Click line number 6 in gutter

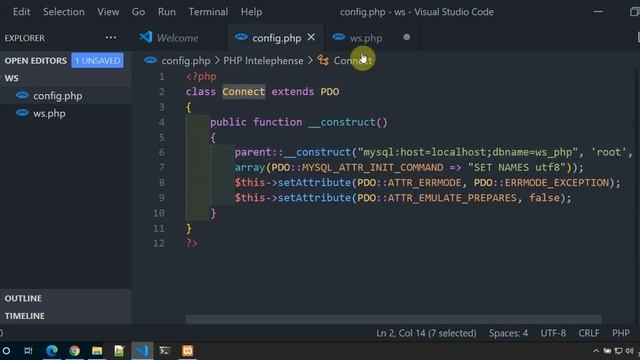pyautogui.click(x=162, y=152)
